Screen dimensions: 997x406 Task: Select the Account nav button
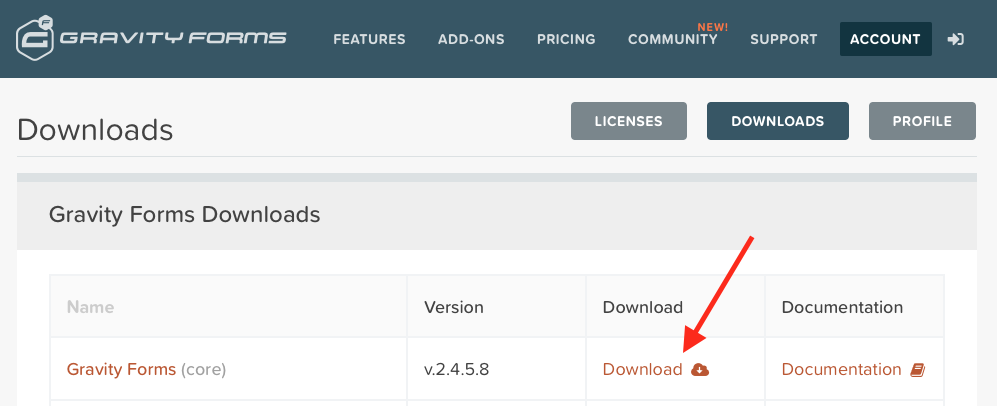click(885, 40)
